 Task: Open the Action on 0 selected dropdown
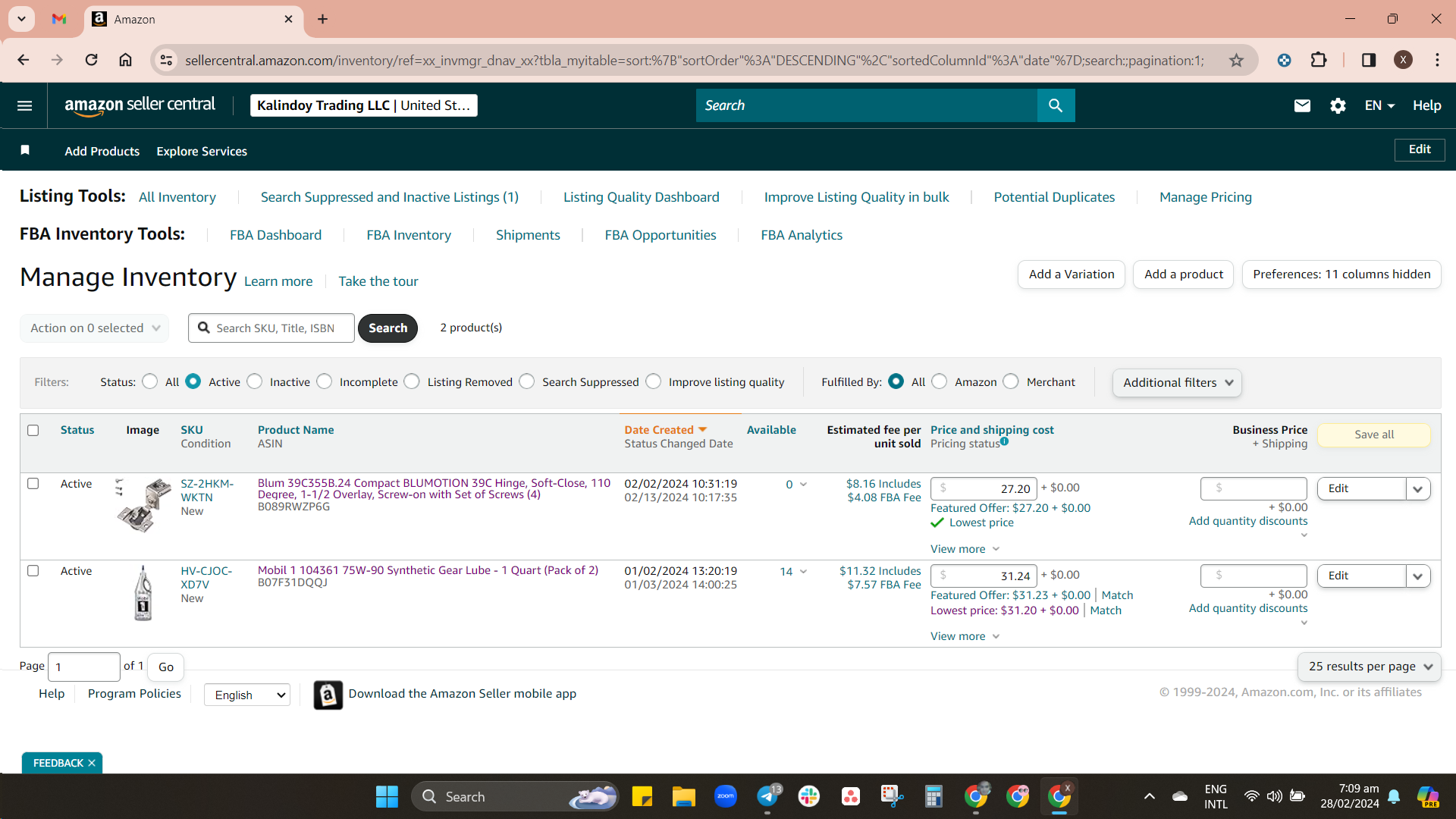click(x=94, y=328)
